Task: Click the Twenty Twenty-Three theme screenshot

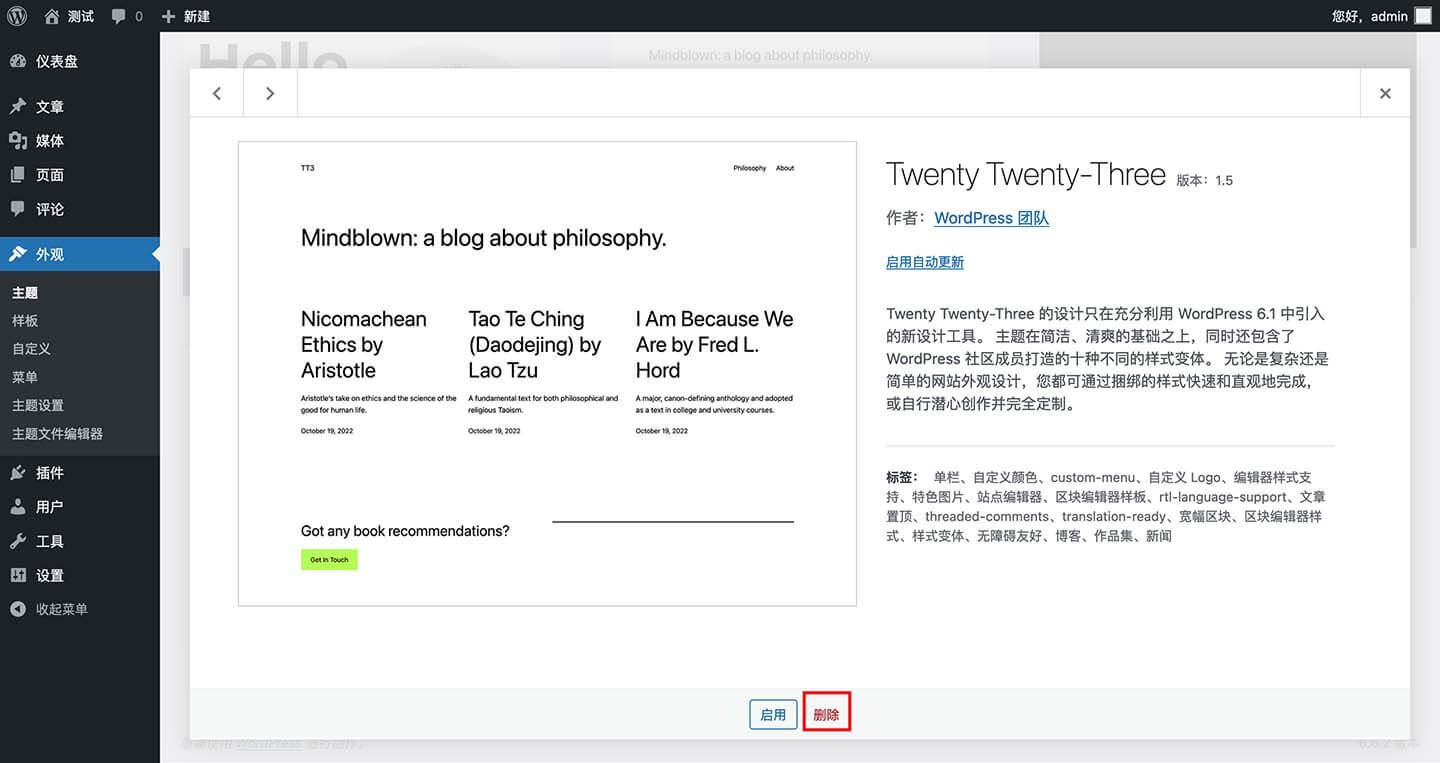Action: 547,373
